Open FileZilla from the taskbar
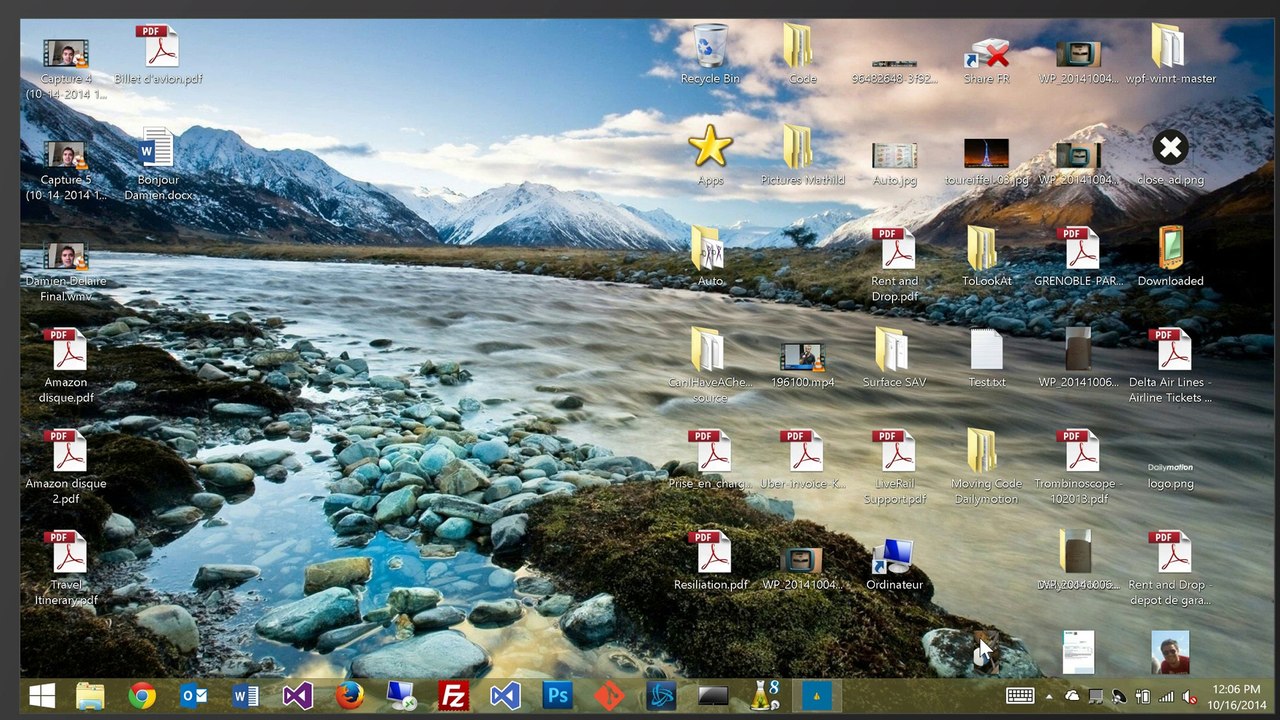1280x720 pixels. point(453,695)
